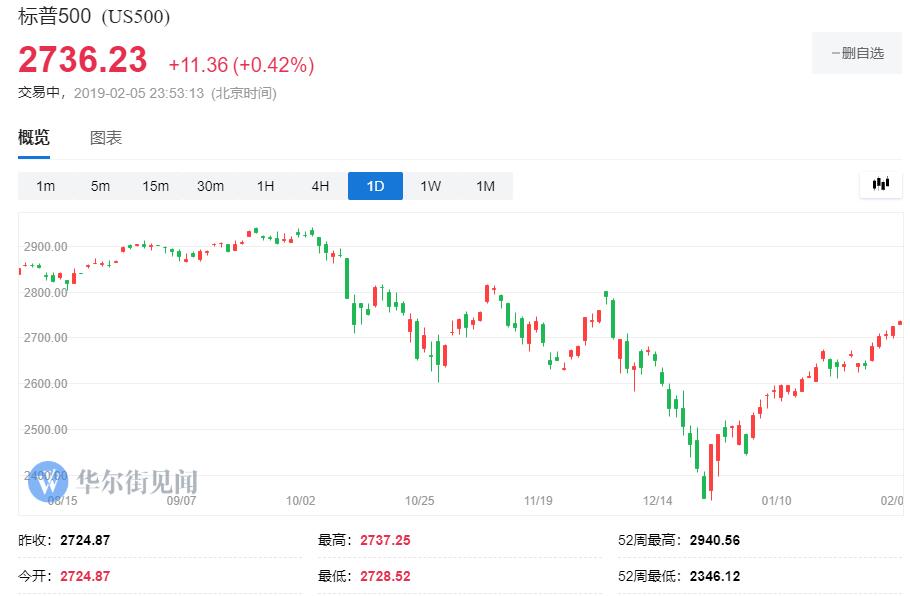Click the timestamp 2019-02-05 23:53:13
910x596 pixels.
click(x=139, y=93)
